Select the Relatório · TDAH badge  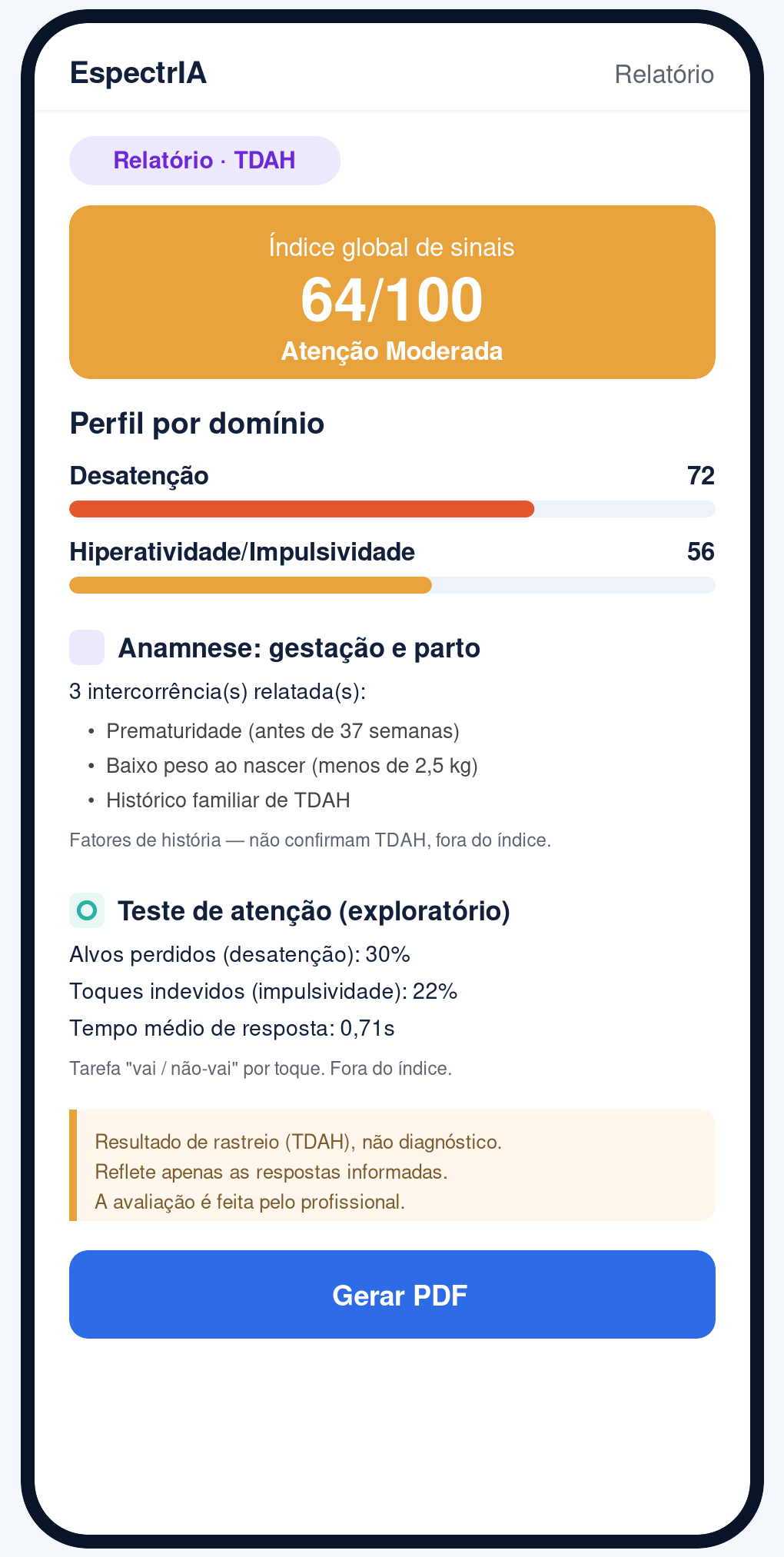pyautogui.click(x=204, y=160)
